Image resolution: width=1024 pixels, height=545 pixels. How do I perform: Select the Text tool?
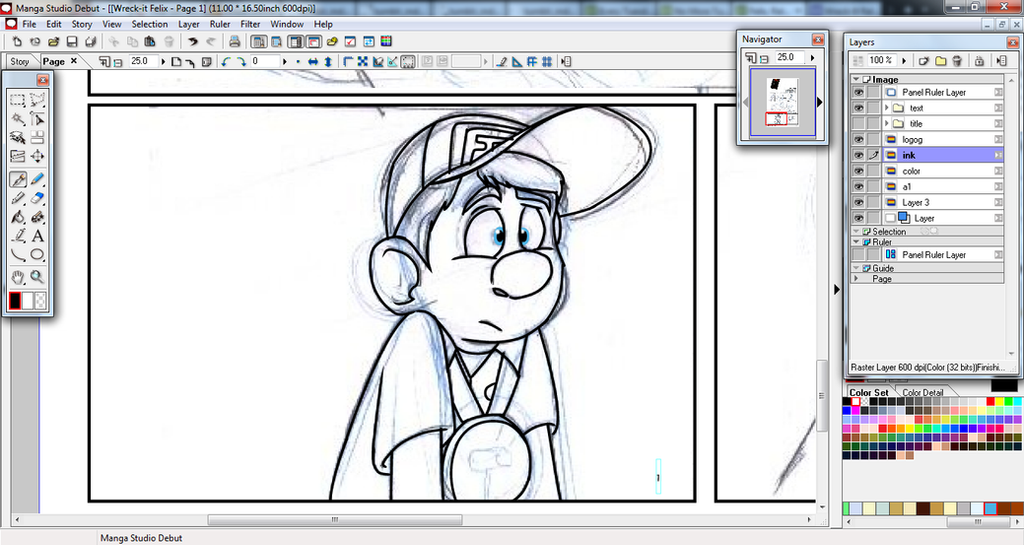(x=37, y=236)
